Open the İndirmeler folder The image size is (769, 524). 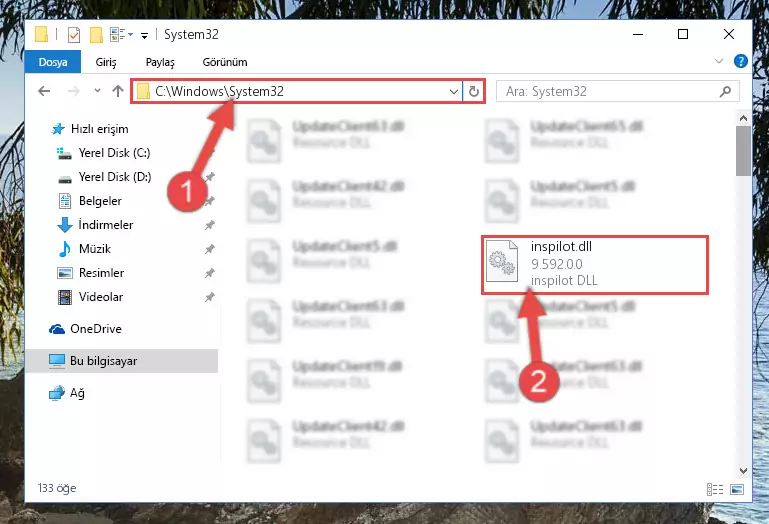[x=95, y=225]
